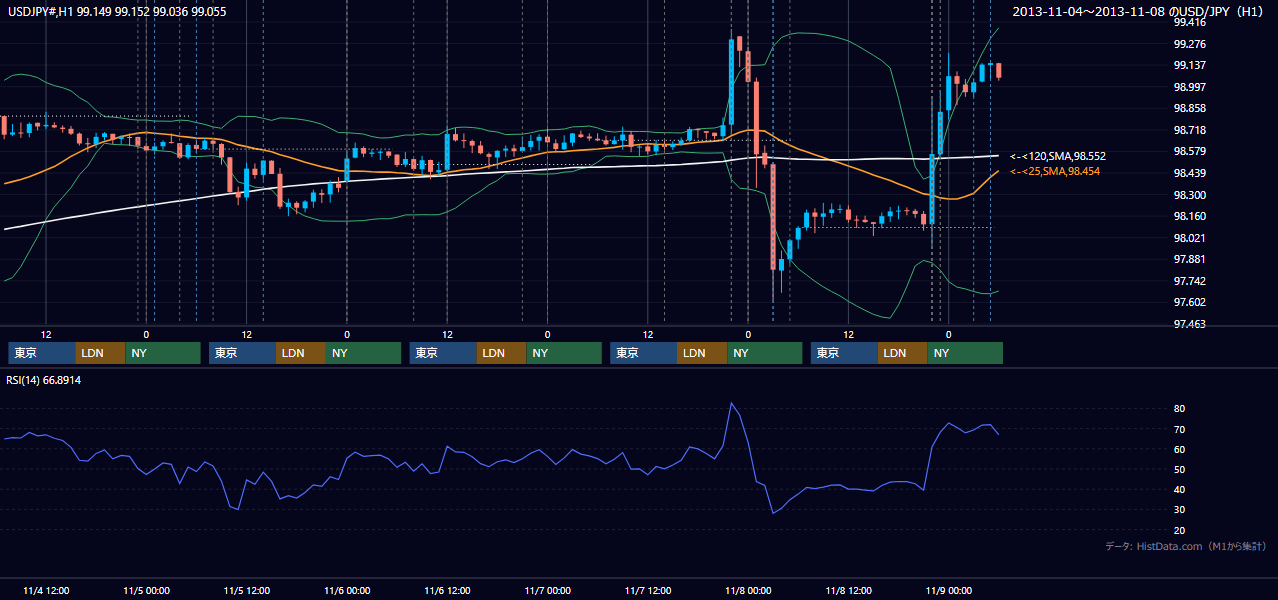1278x600 pixels.
Task: Click the 98.160 price axis label
Action: (x=1189, y=216)
